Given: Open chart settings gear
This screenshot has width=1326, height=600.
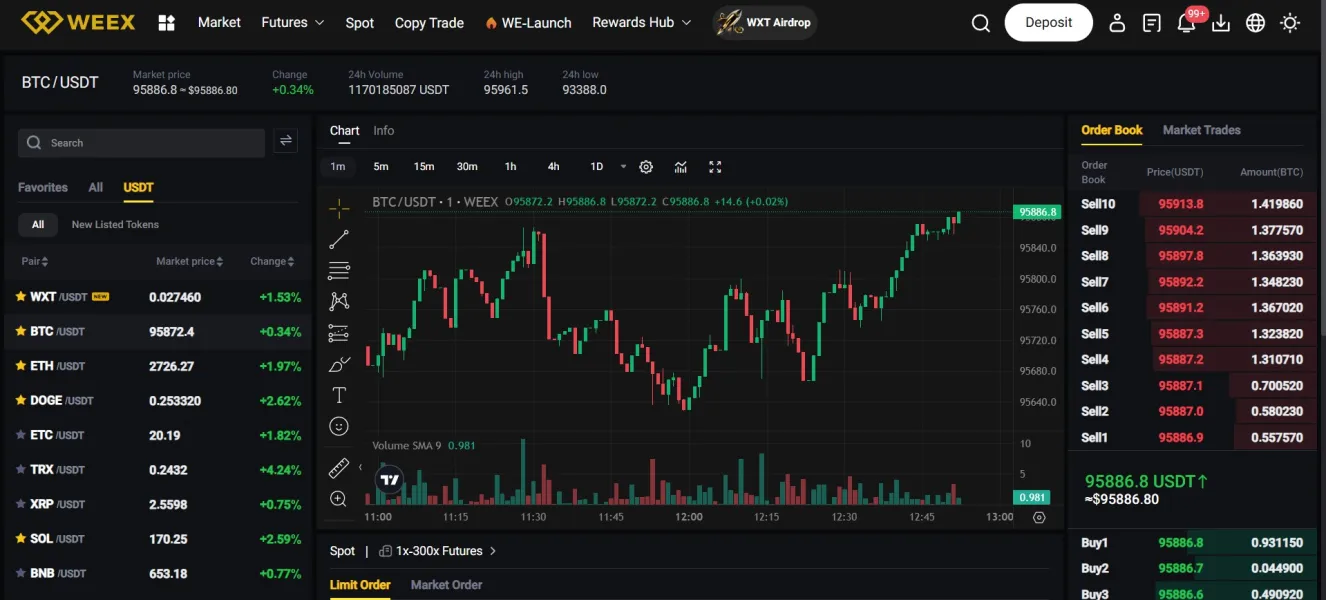Looking at the screenshot, I should coord(646,167).
